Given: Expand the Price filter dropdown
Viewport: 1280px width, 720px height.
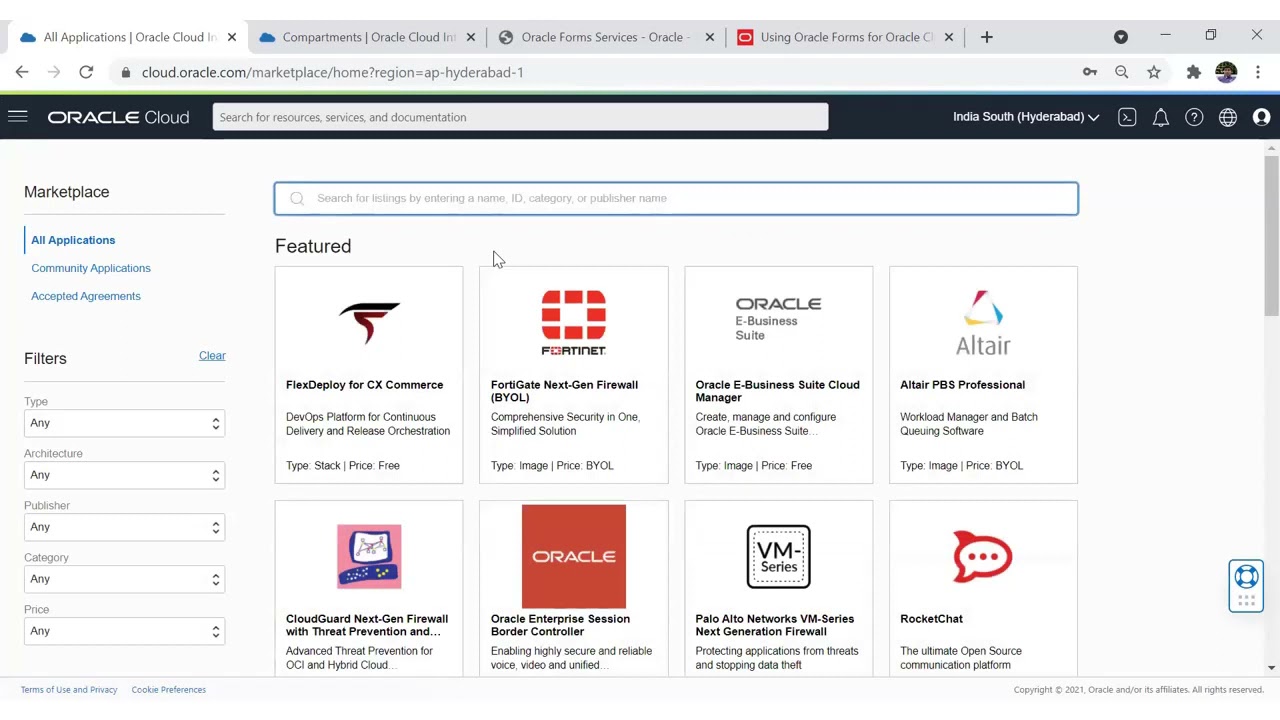Looking at the screenshot, I should pyautogui.click(x=124, y=631).
